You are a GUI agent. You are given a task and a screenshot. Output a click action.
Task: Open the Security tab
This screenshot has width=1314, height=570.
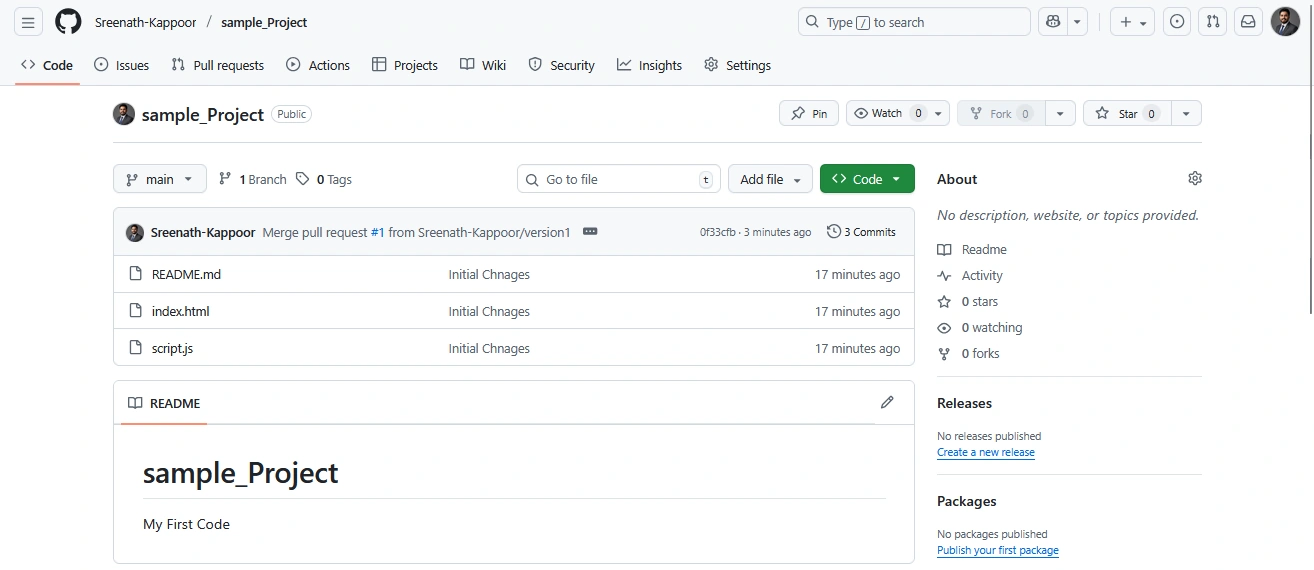[x=561, y=65]
